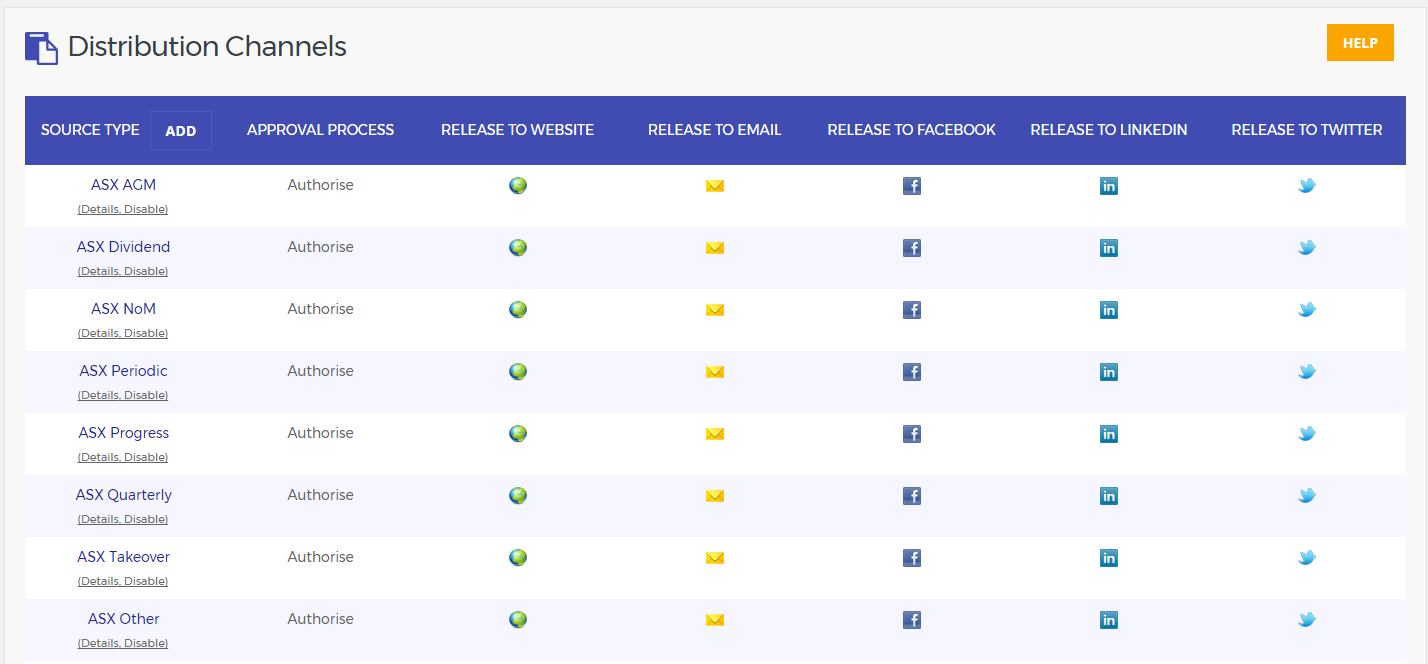Open Details link under ASX Periodic

[99, 396]
